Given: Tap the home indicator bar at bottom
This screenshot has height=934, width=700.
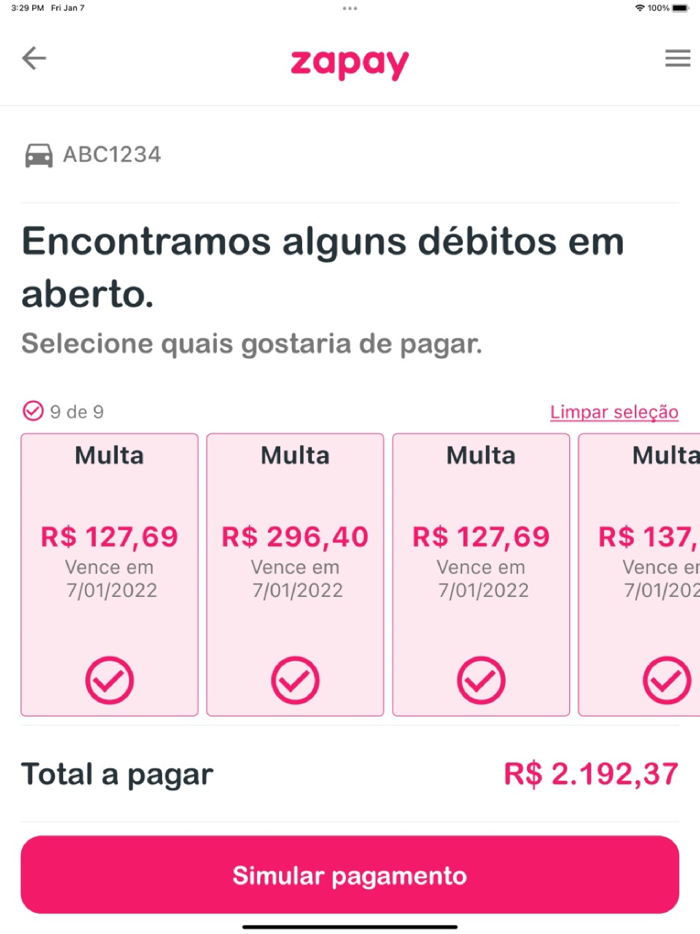Looking at the screenshot, I should click(349, 926).
